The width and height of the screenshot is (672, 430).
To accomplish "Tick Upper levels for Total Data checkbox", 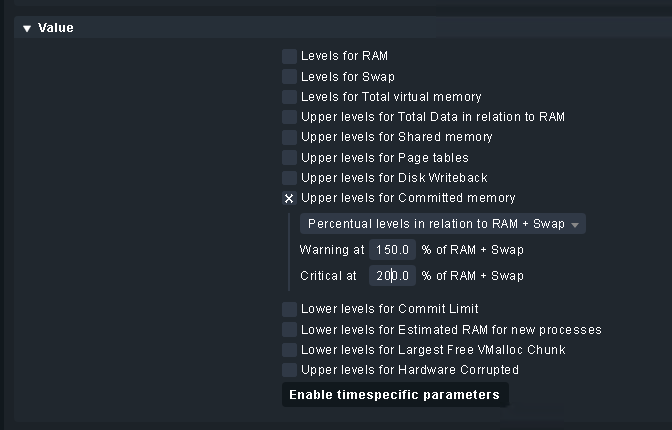I will tap(289, 117).
